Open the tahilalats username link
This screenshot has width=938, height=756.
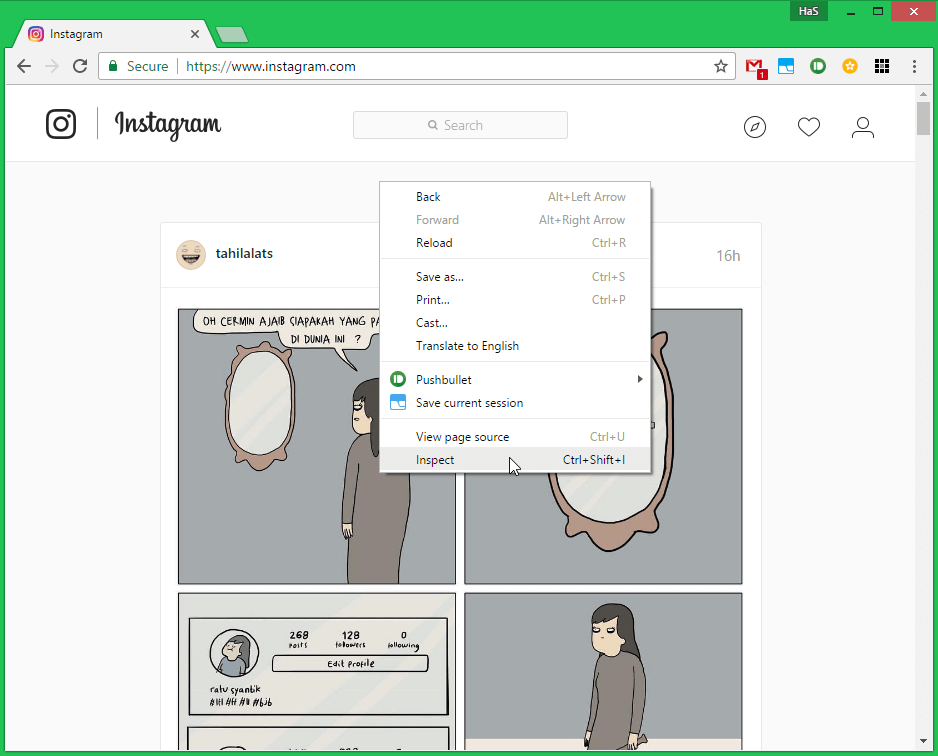244,254
